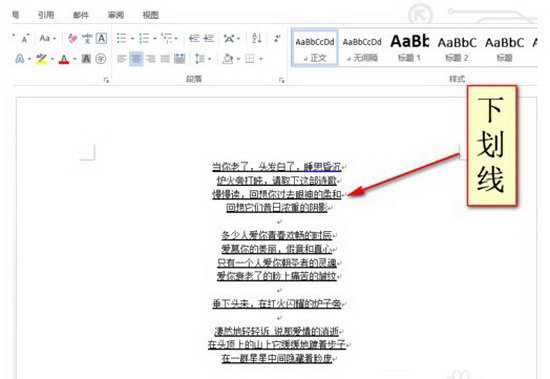Set paragraph alignment to justify

click(x=165, y=59)
